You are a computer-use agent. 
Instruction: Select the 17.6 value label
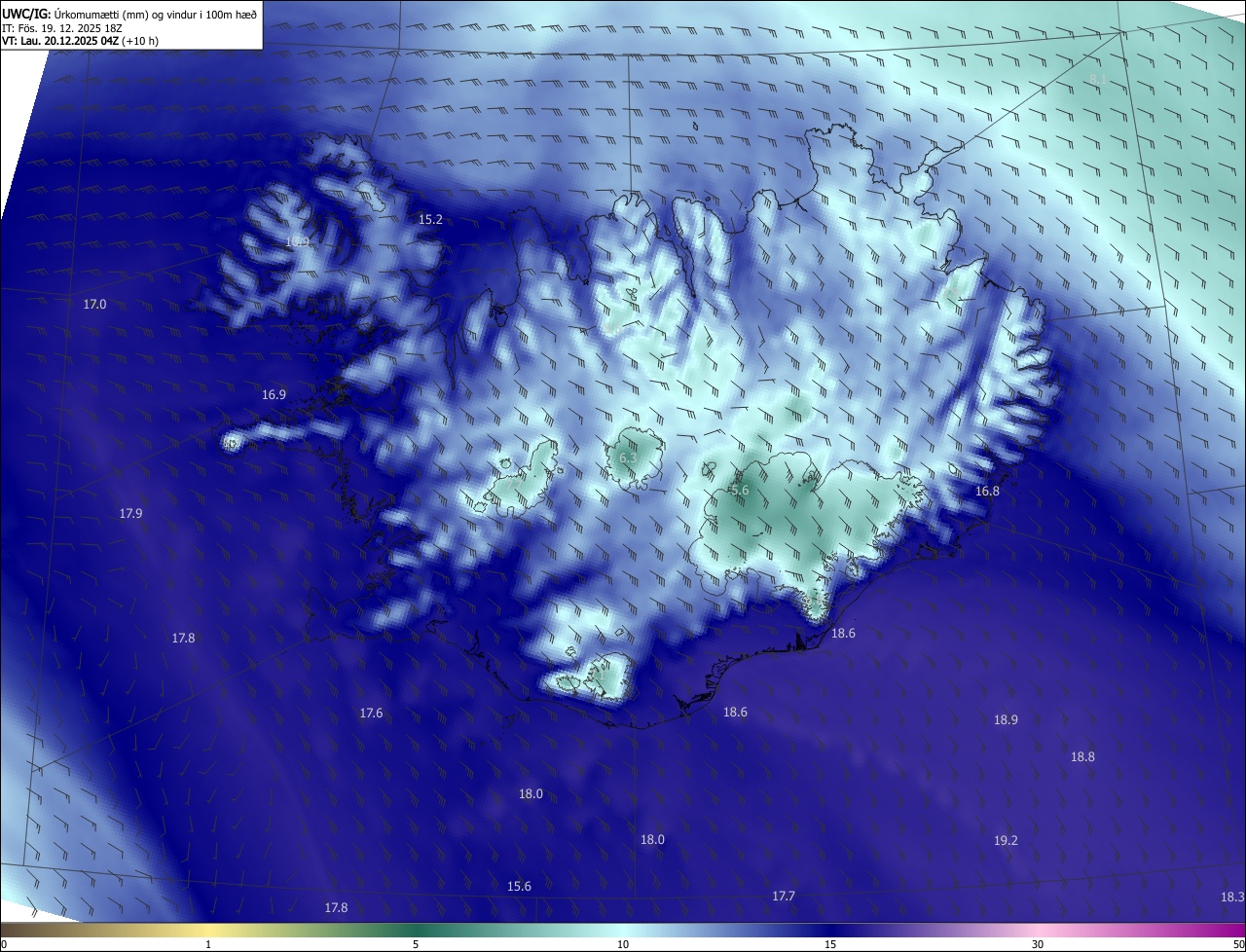pos(371,714)
